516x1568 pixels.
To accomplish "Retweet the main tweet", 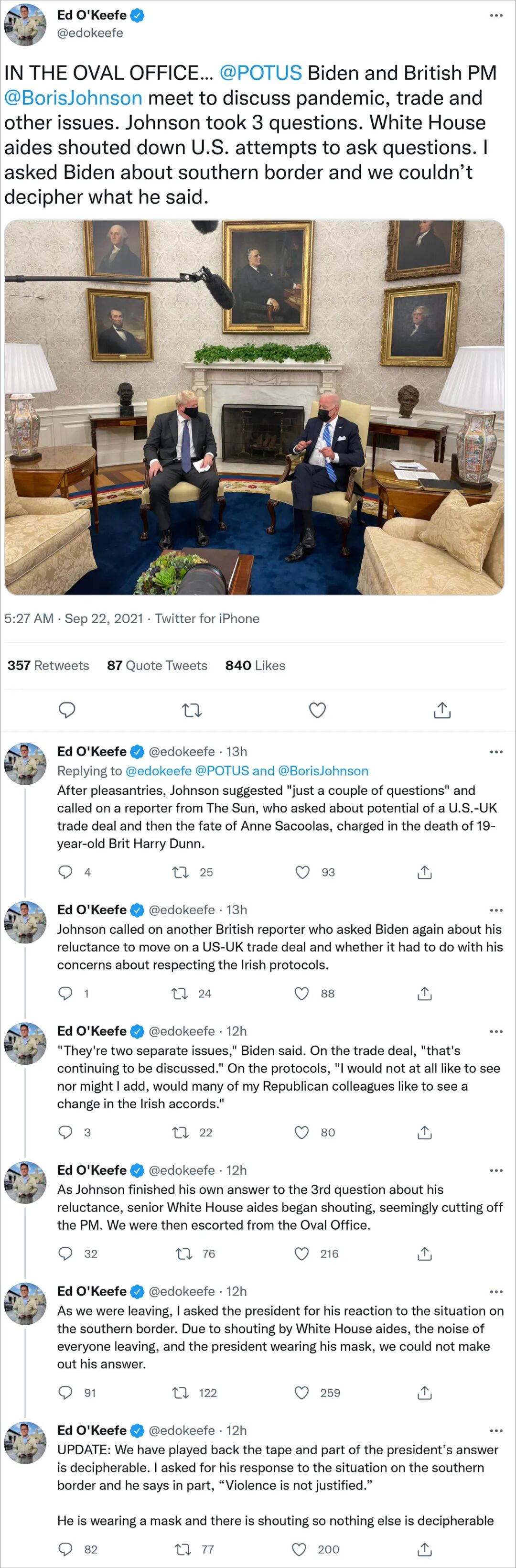I will tap(192, 710).
